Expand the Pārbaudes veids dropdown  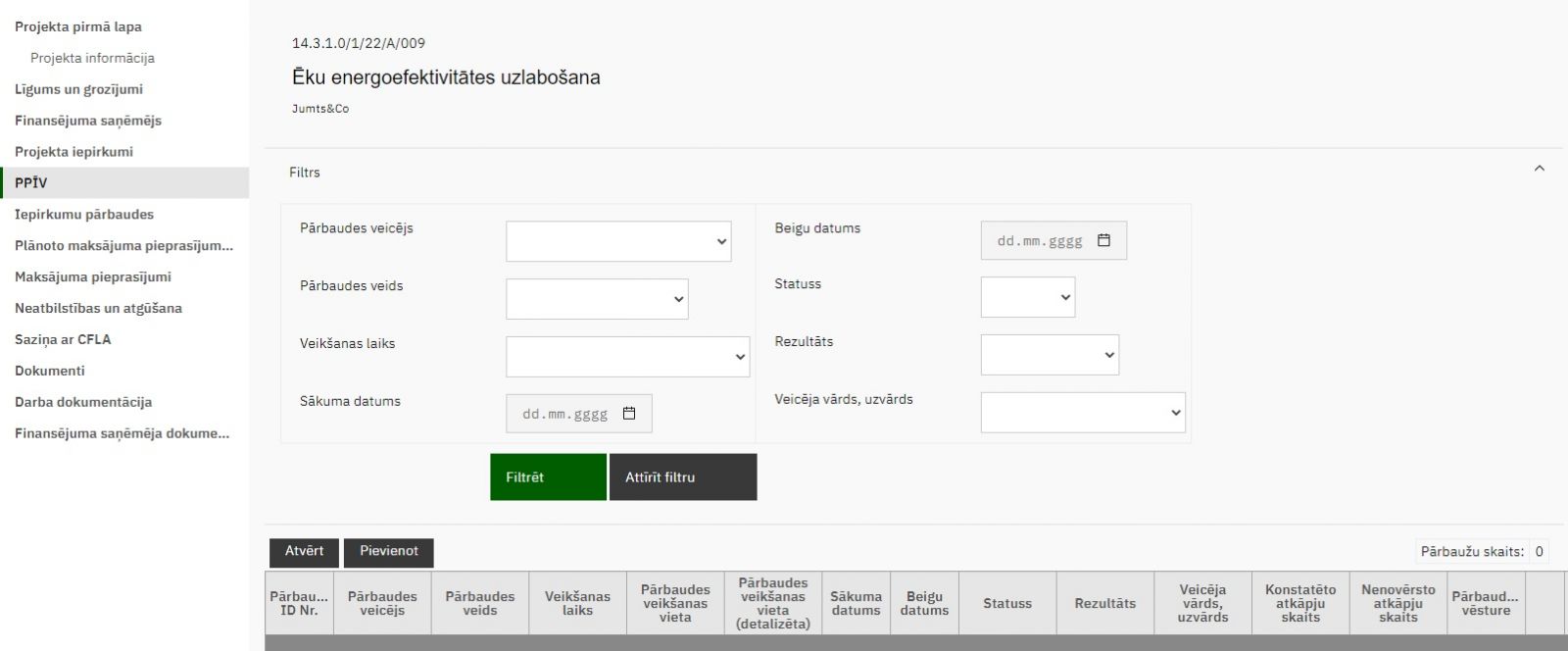coord(597,299)
